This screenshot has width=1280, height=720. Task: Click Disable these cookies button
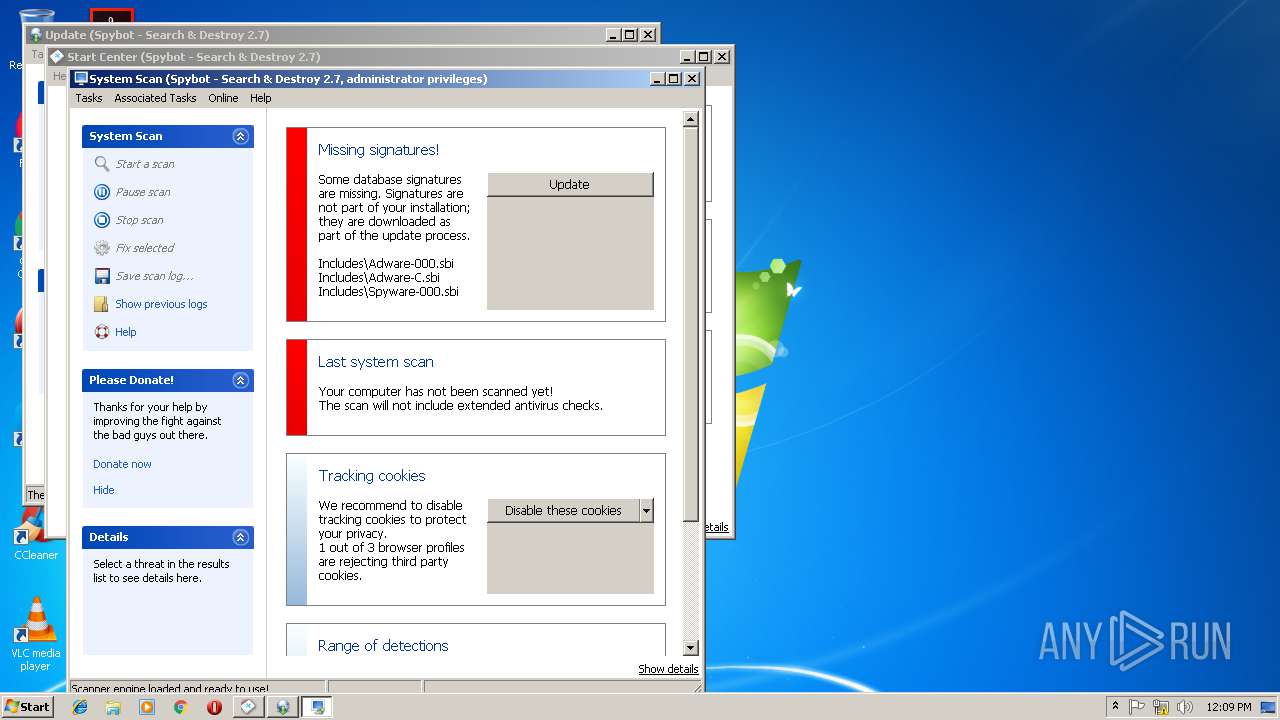[x=563, y=510]
